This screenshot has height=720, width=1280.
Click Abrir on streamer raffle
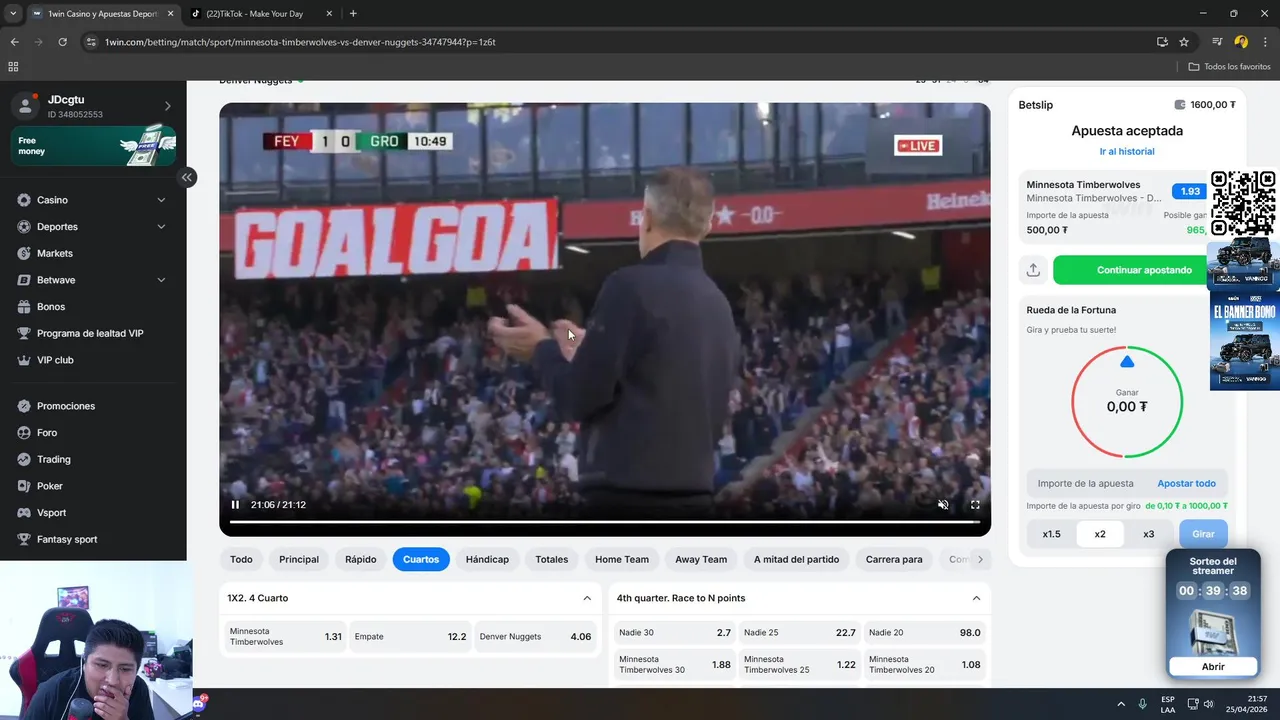[x=1213, y=667]
